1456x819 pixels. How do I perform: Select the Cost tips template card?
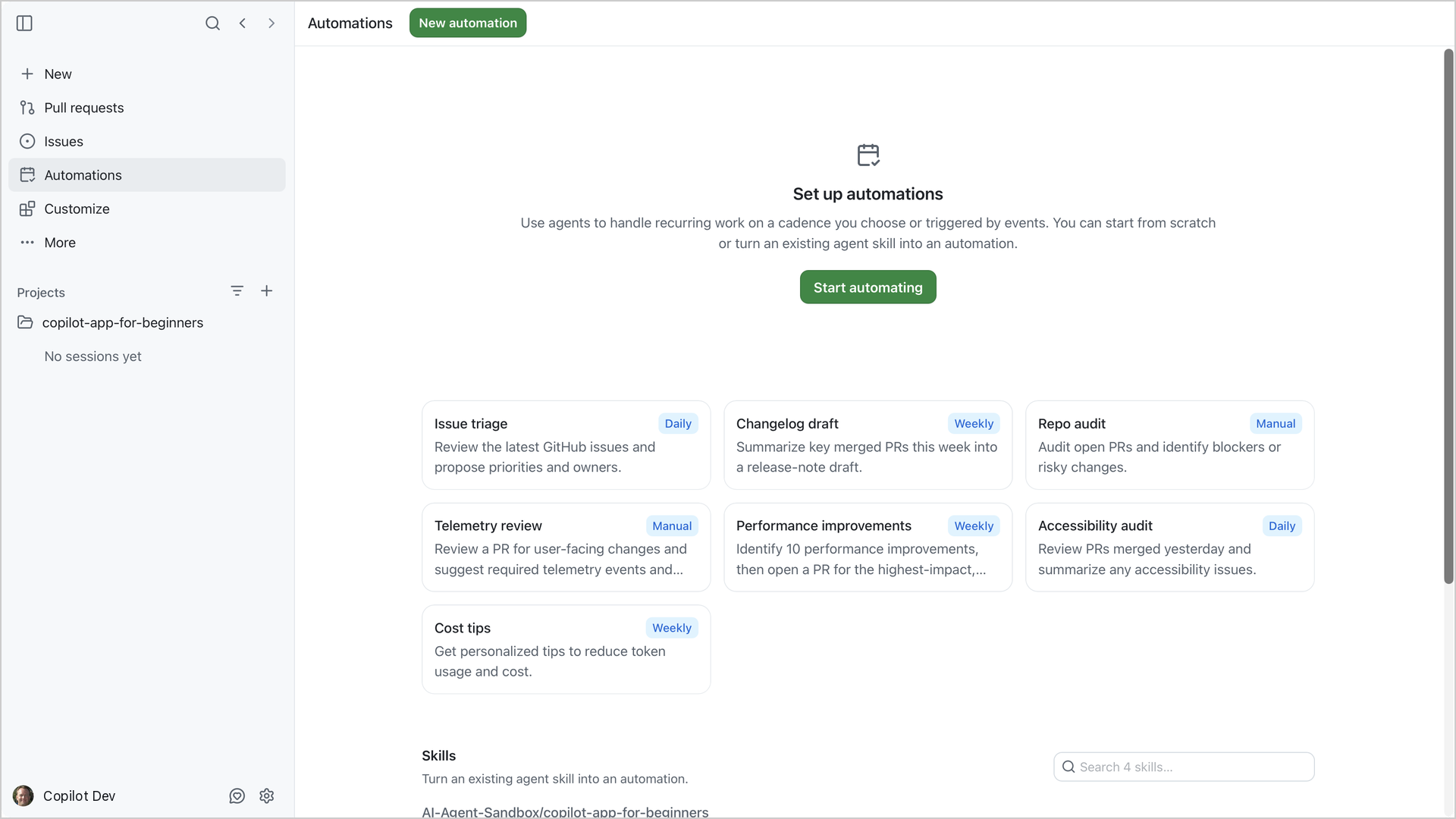(566, 649)
